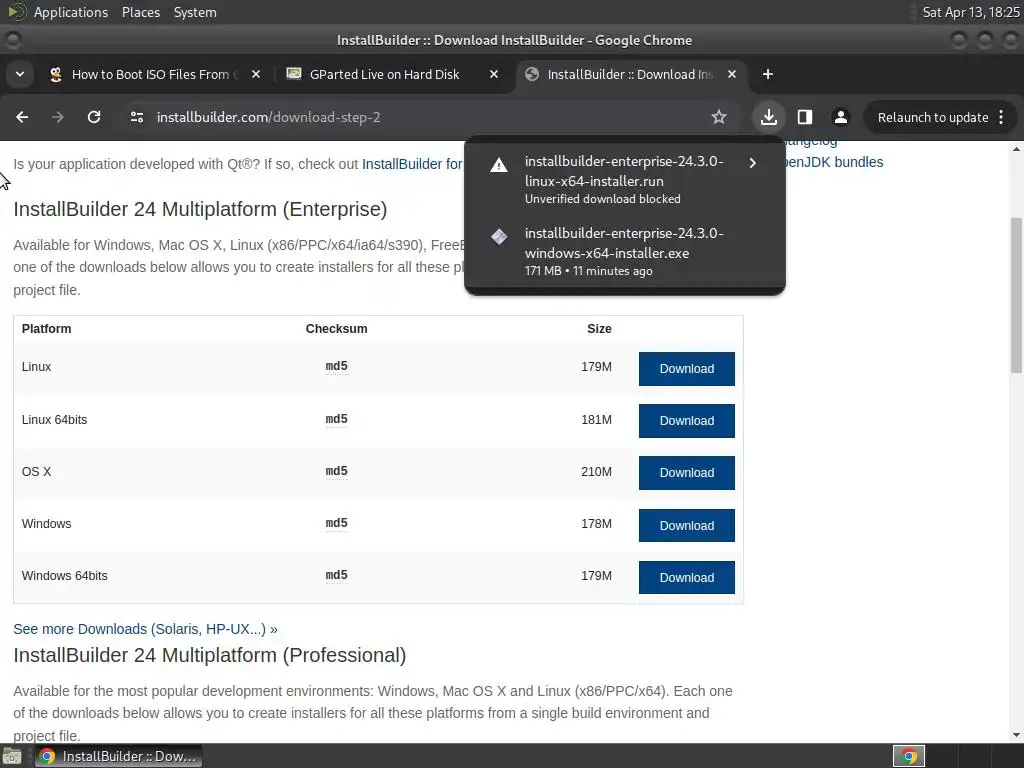Download the OS X installer

[686, 473]
